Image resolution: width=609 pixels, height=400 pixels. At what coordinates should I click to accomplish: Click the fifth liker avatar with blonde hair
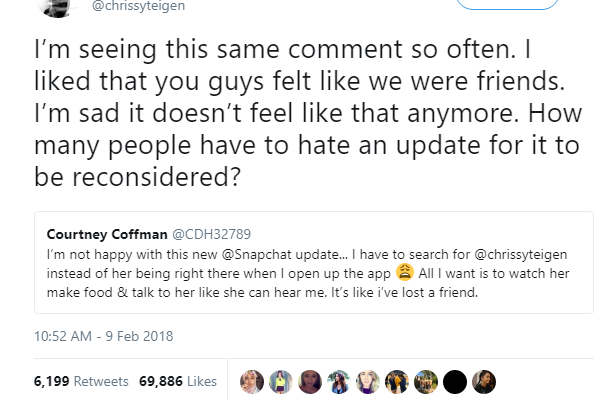click(x=368, y=381)
